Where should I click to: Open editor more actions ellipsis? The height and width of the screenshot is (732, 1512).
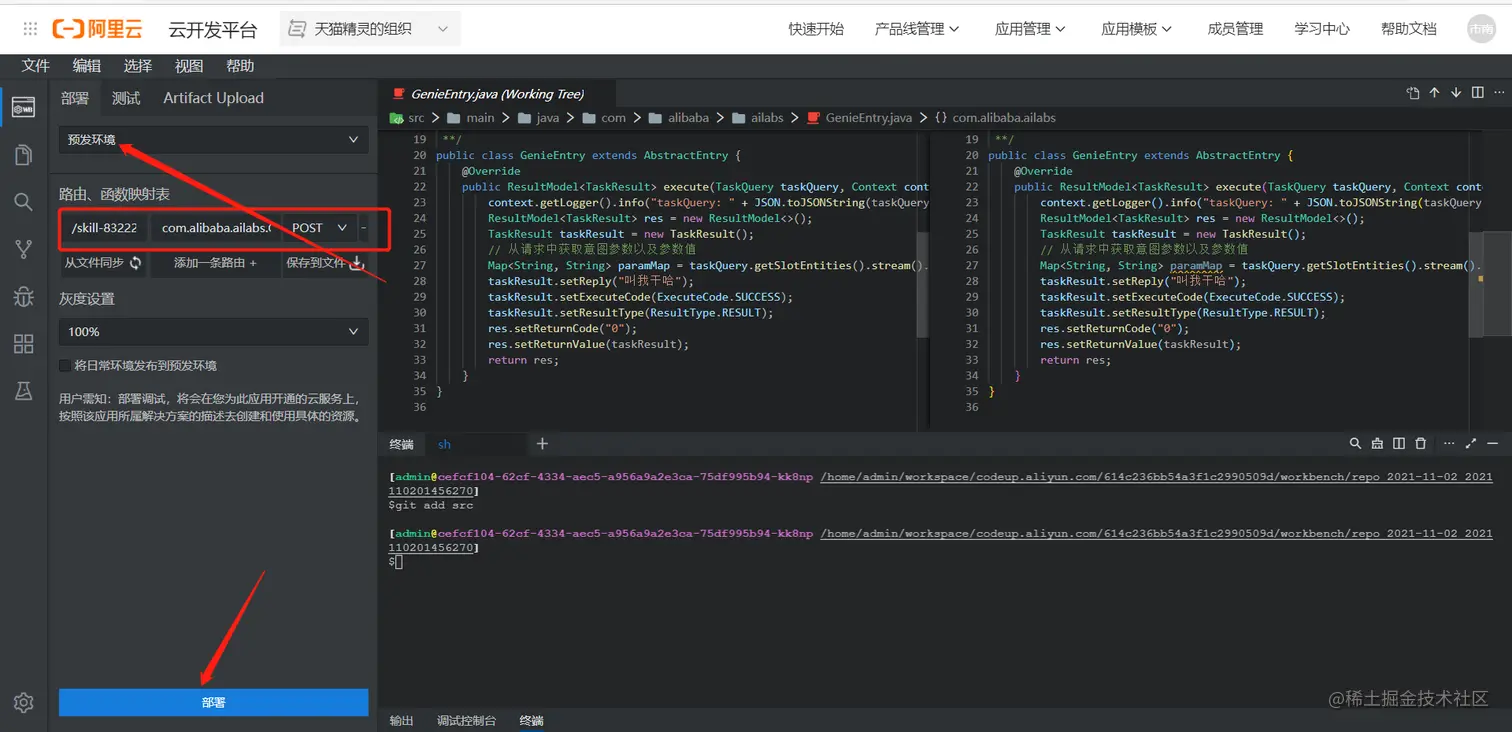[1498, 93]
